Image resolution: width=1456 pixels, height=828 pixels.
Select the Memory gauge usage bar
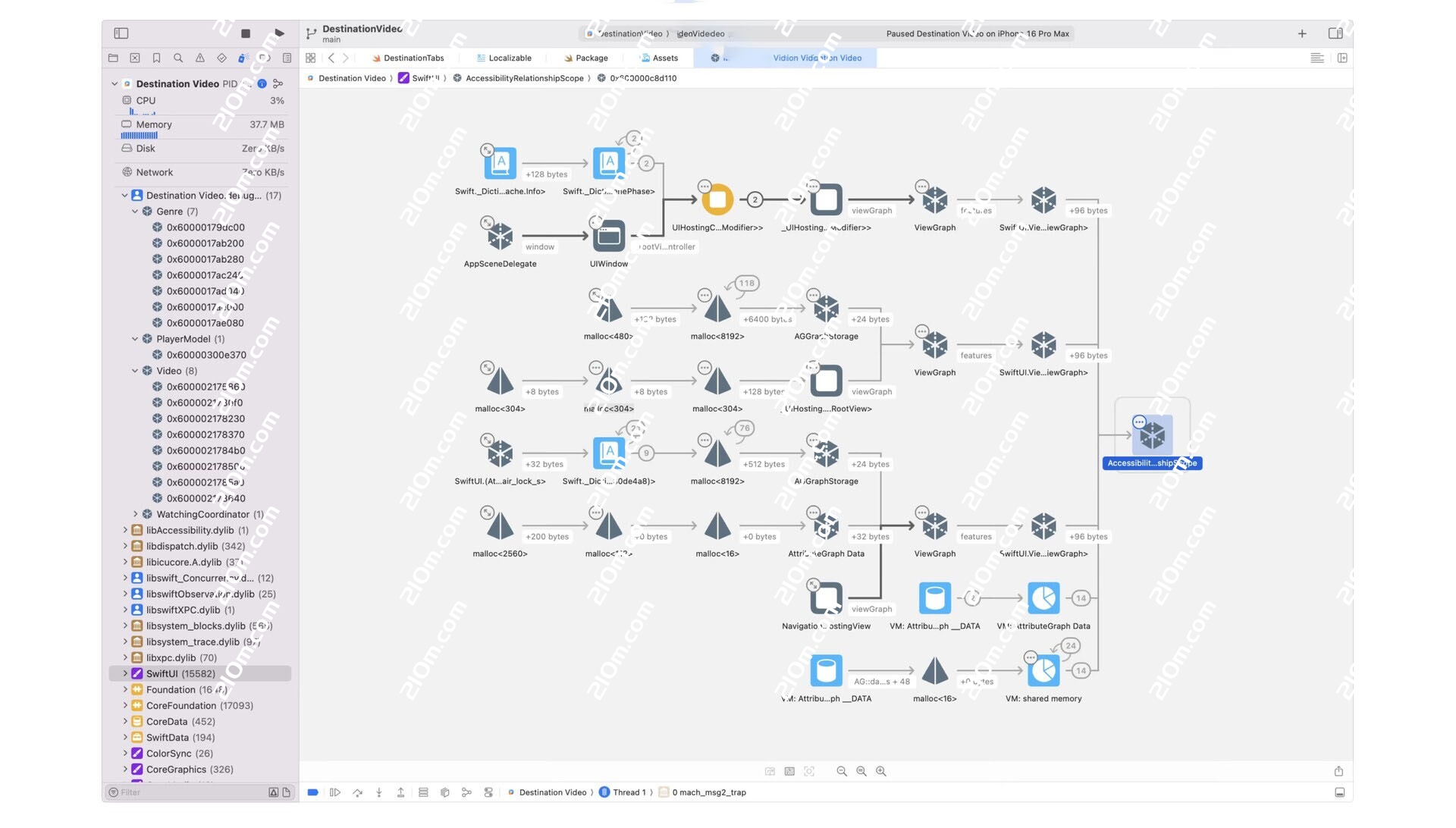pos(140,136)
